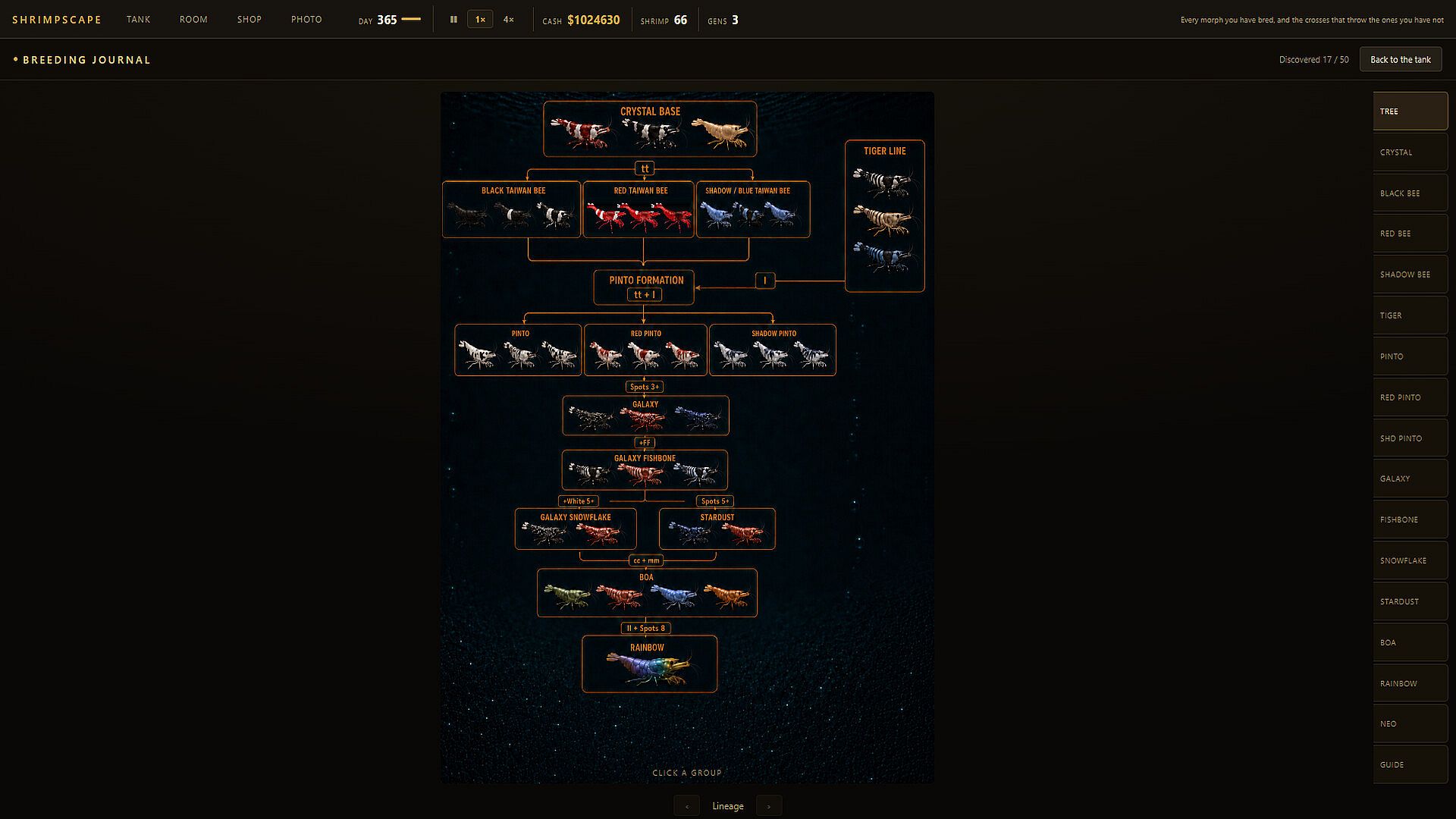Screen dimensions: 1456x819
Task: Open the Shadow Bee tab
Action: click(1410, 275)
